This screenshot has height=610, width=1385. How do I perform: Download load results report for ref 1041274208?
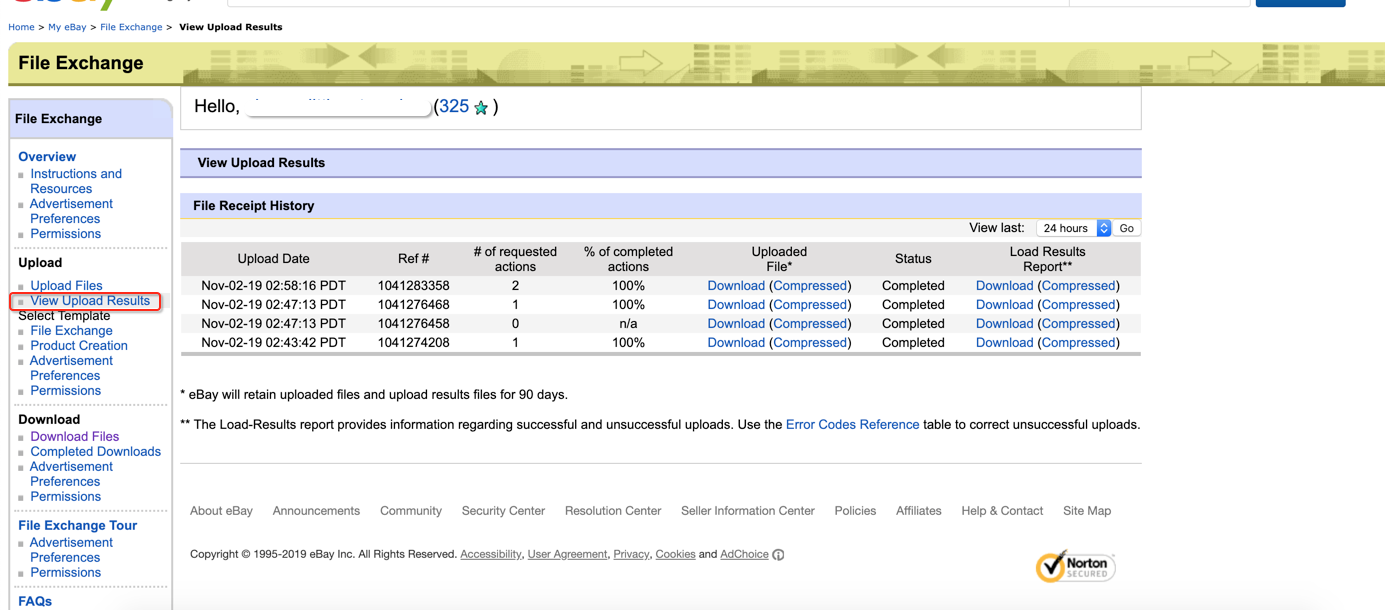tap(1004, 343)
